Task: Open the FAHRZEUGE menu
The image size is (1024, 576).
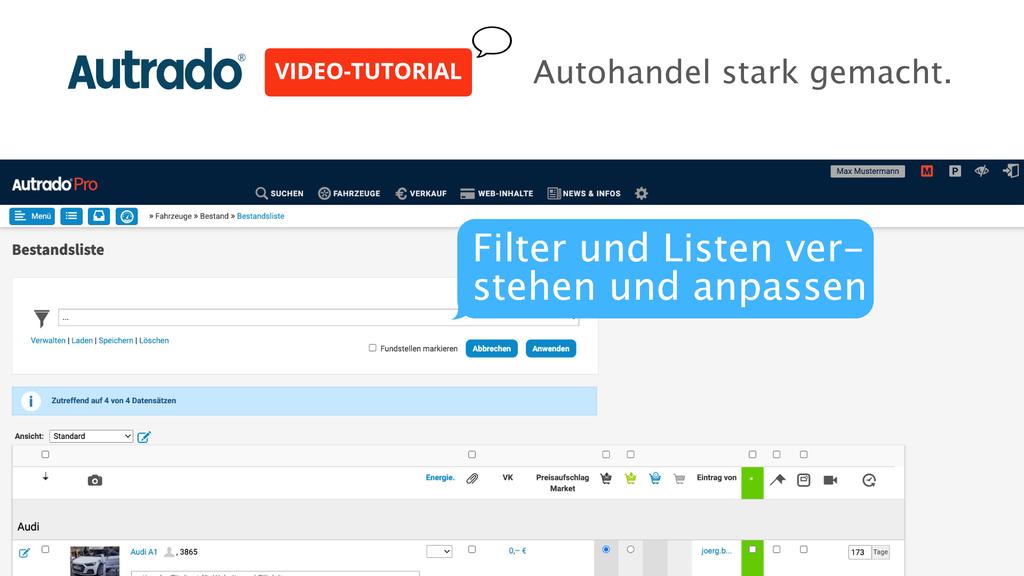Action: (x=349, y=193)
